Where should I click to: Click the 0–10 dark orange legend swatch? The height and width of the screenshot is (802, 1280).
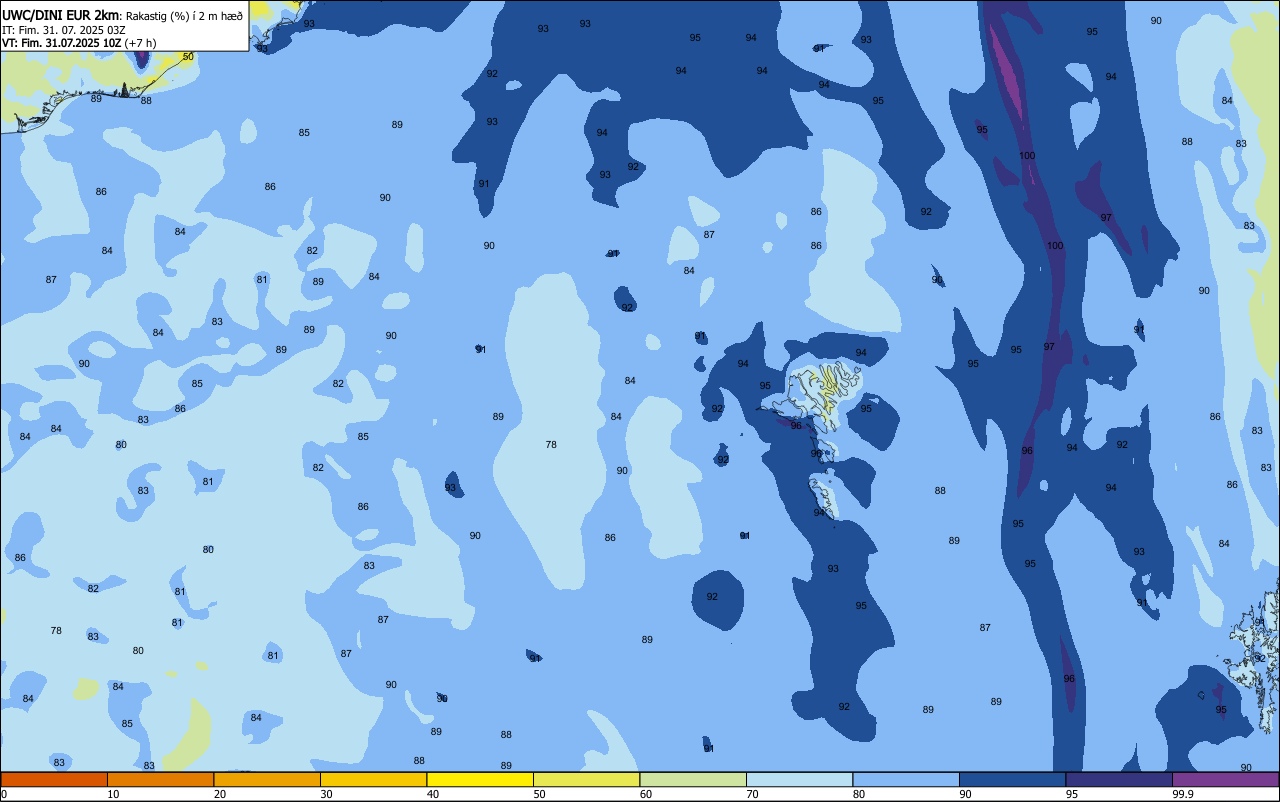[54, 779]
